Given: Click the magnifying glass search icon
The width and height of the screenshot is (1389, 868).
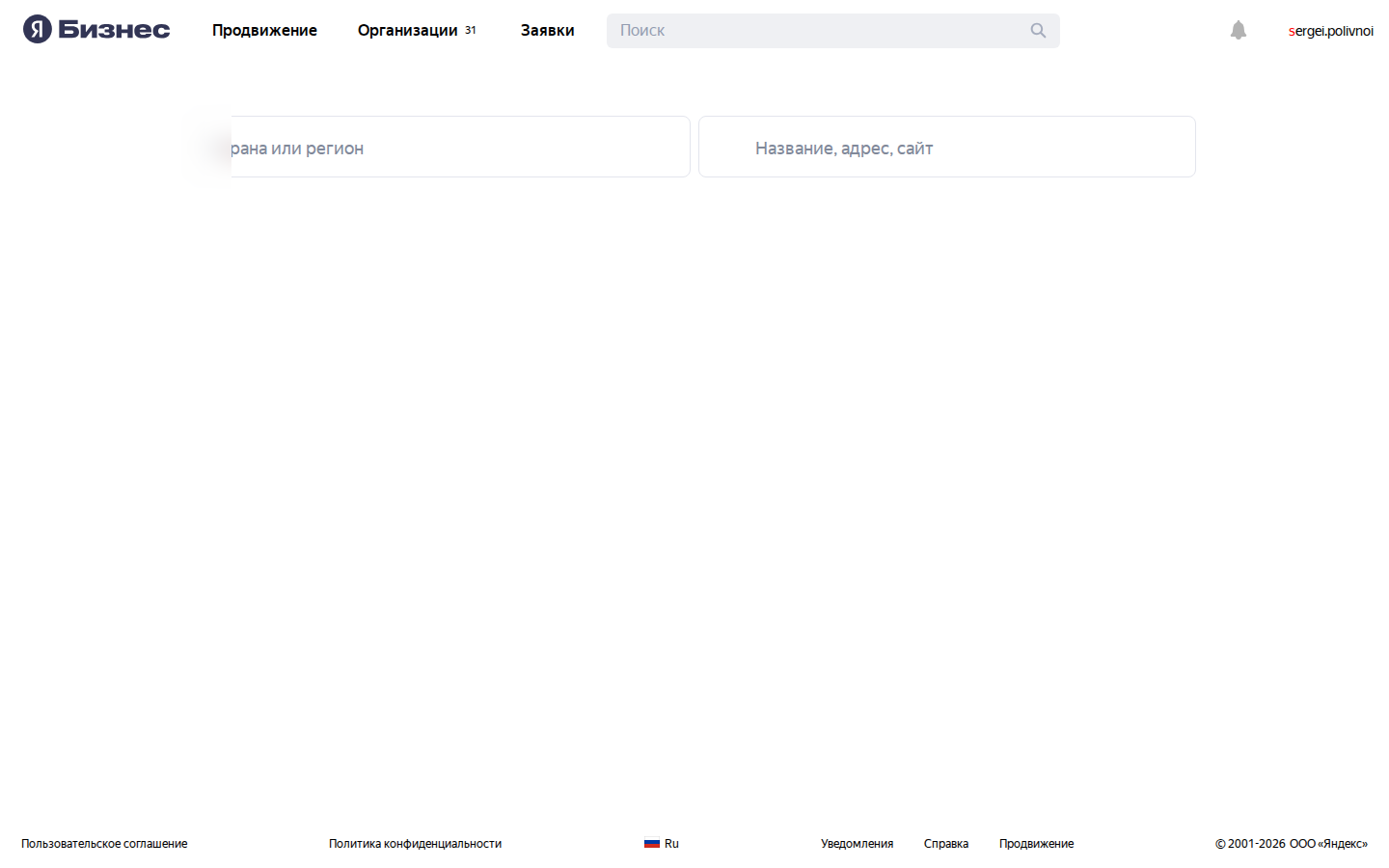Looking at the screenshot, I should (x=1038, y=31).
